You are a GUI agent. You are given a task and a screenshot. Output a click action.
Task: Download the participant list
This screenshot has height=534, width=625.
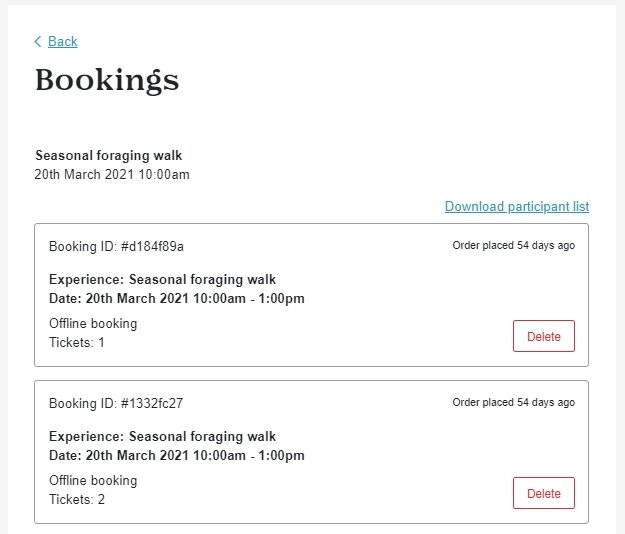click(x=517, y=206)
